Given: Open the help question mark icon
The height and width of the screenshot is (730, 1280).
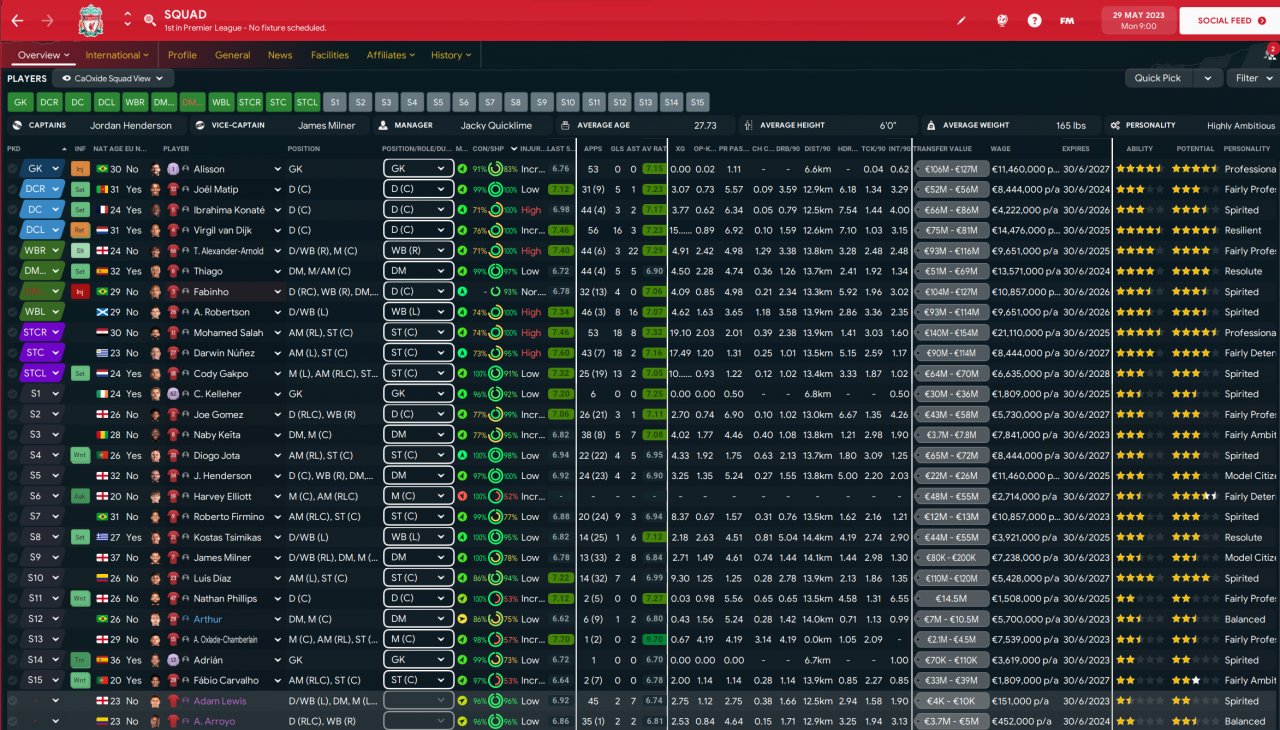Looking at the screenshot, I should pyautogui.click(x=1034, y=20).
